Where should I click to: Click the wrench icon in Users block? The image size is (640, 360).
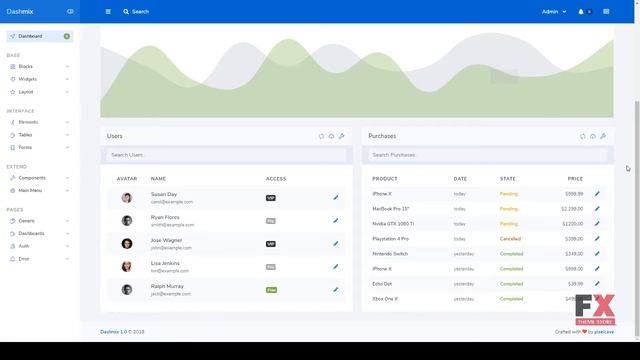342,136
